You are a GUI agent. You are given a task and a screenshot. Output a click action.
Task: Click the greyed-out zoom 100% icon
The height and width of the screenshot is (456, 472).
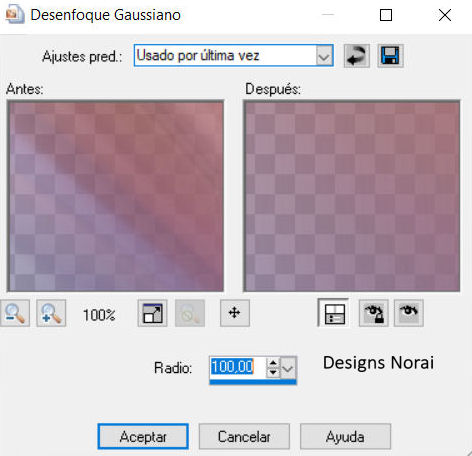click(190, 313)
